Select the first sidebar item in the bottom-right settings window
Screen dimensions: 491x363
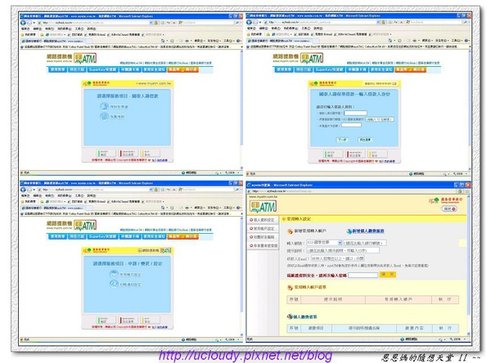click(263, 220)
